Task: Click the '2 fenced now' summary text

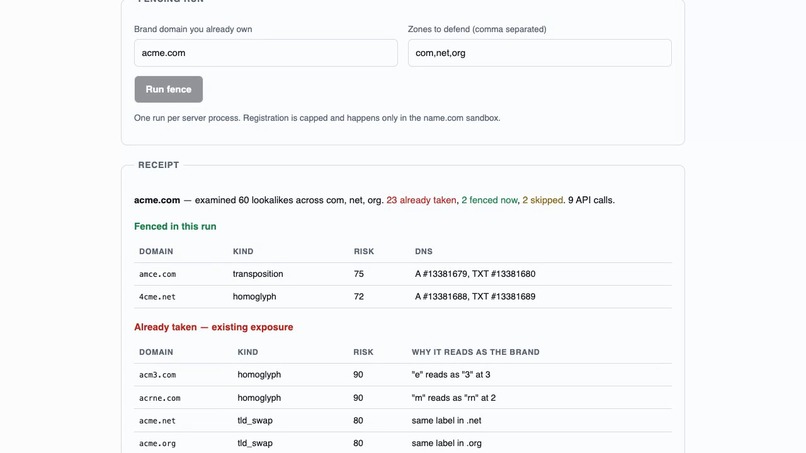Action: click(489, 200)
